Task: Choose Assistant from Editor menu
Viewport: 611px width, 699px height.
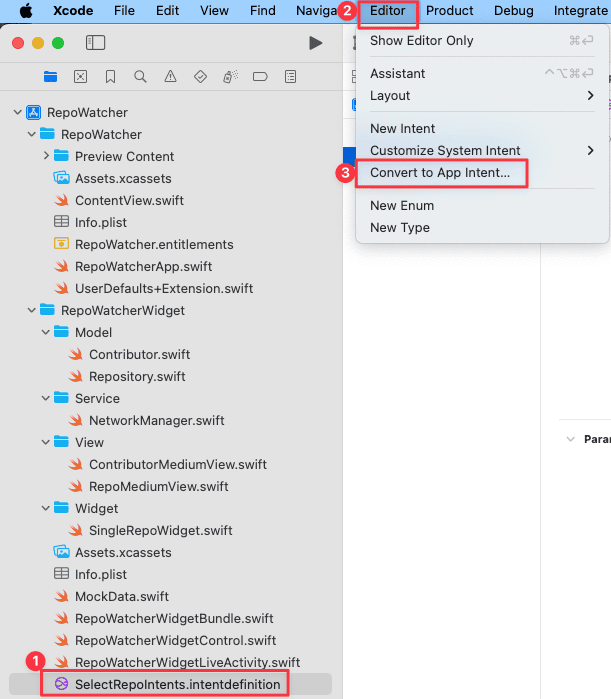Action: click(482, 74)
